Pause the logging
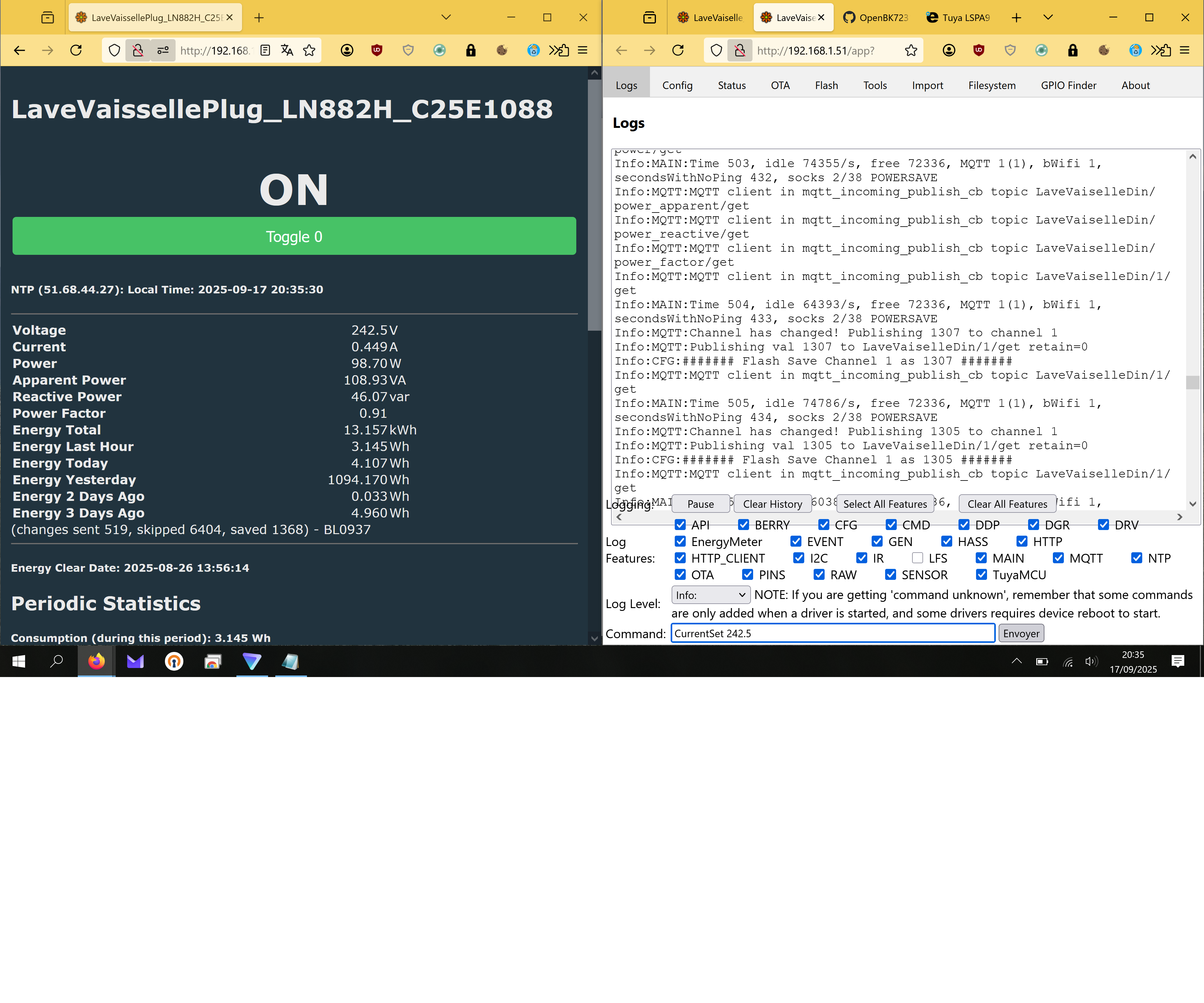This screenshot has width=1204, height=1003. pyautogui.click(x=701, y=504)
